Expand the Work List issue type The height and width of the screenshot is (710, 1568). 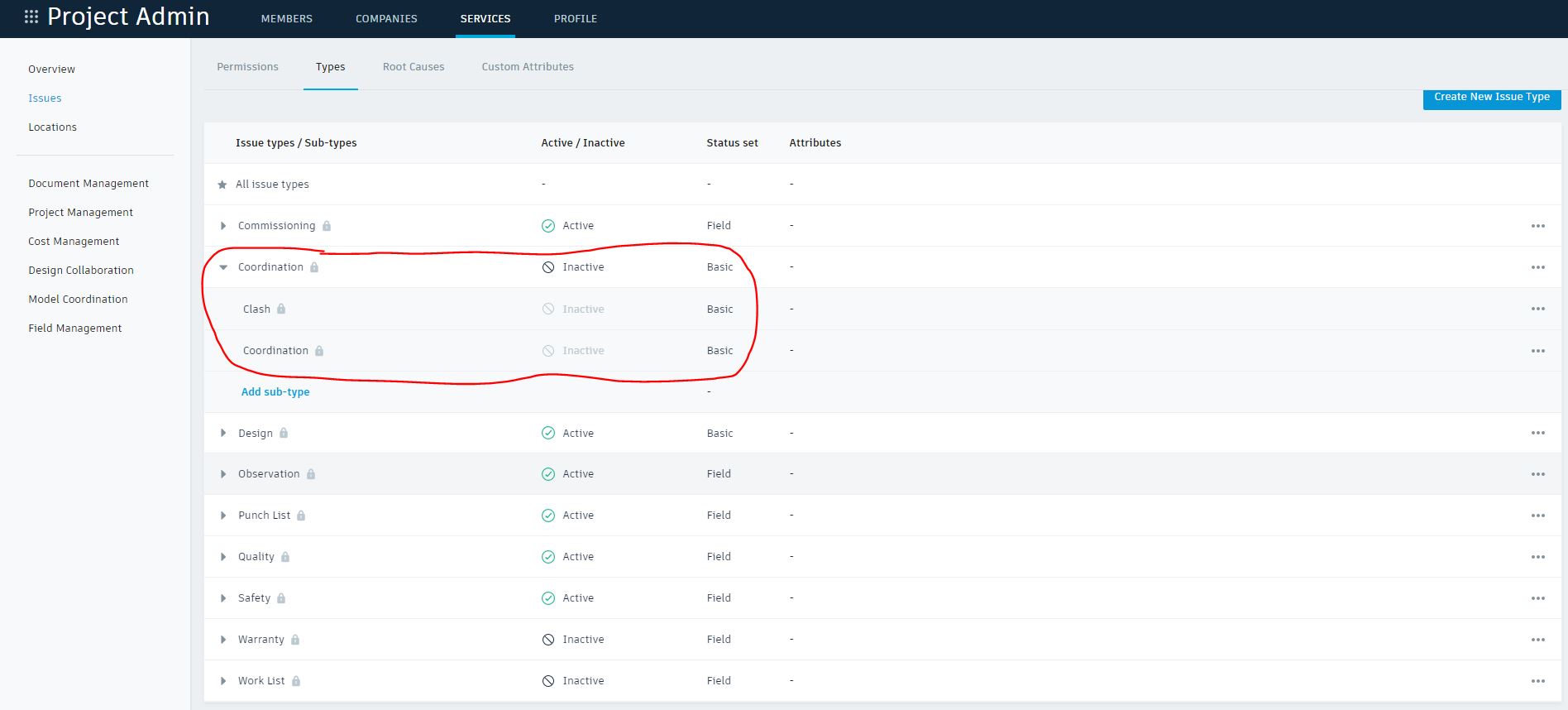pyautogui.click(x=223, y=681)
